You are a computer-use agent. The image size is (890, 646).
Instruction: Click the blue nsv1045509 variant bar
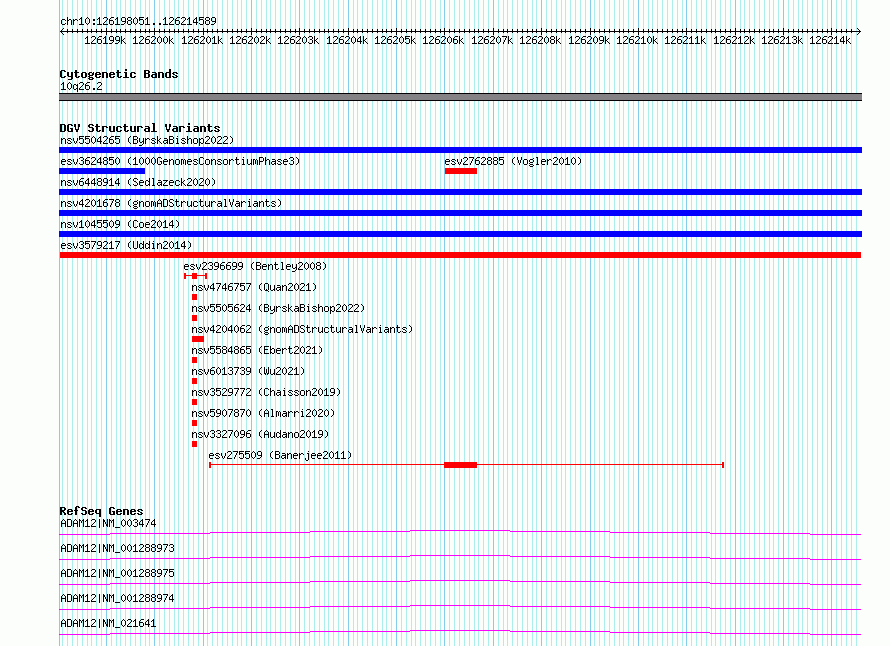tap(460, 234)
